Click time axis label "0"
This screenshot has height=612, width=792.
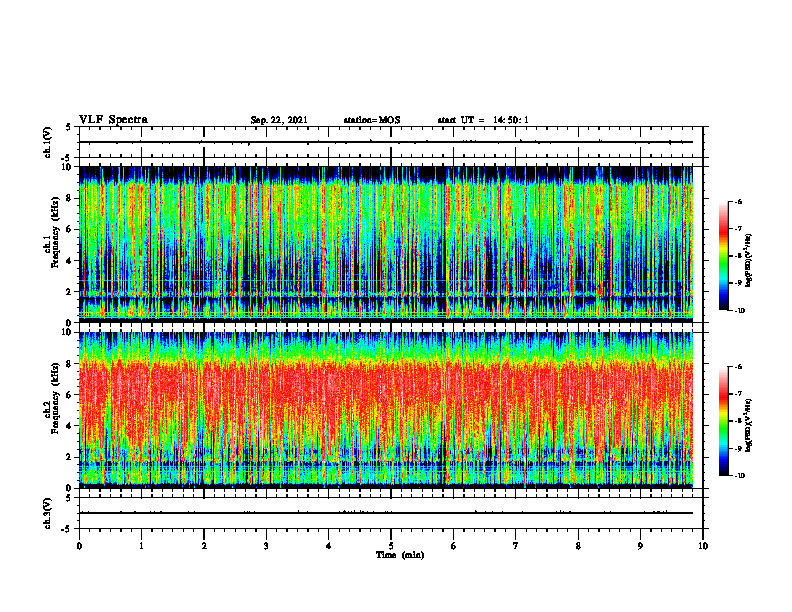[79, 546]
